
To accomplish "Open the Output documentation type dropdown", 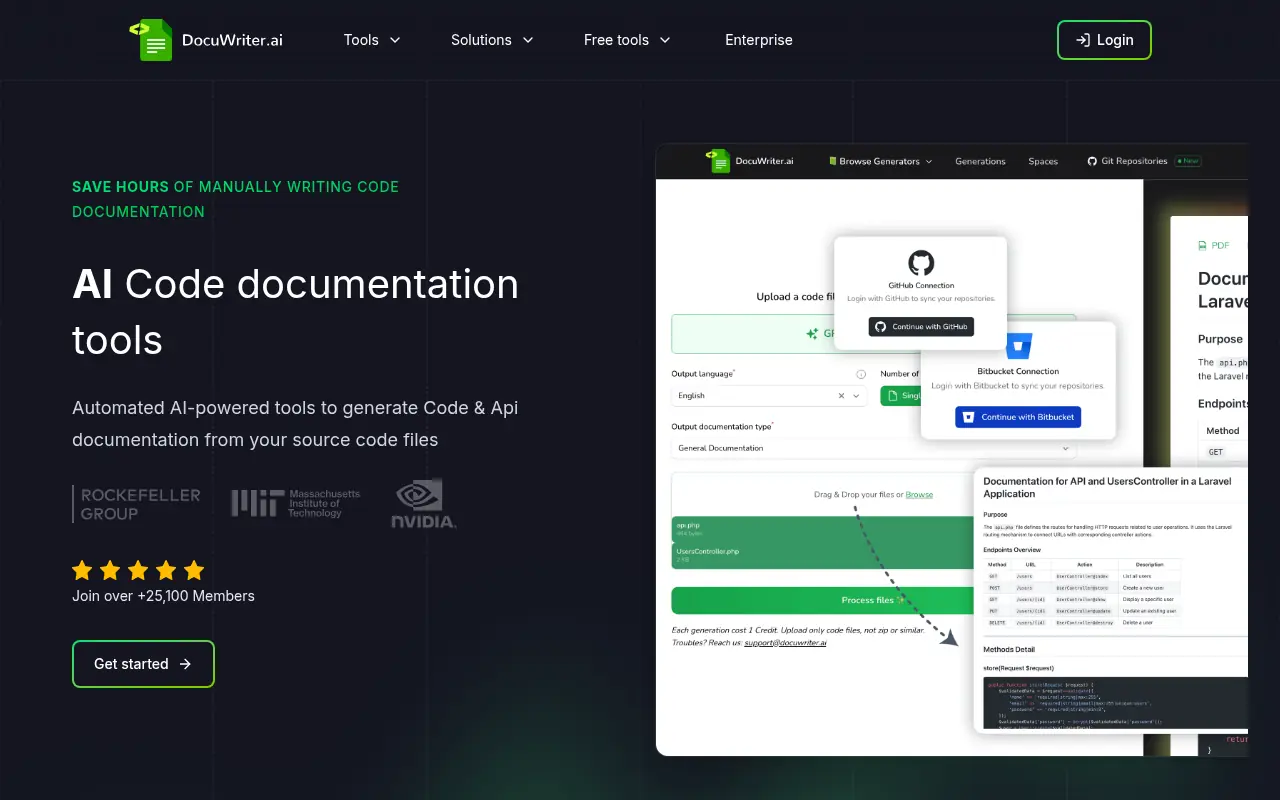I will [870, 448].
